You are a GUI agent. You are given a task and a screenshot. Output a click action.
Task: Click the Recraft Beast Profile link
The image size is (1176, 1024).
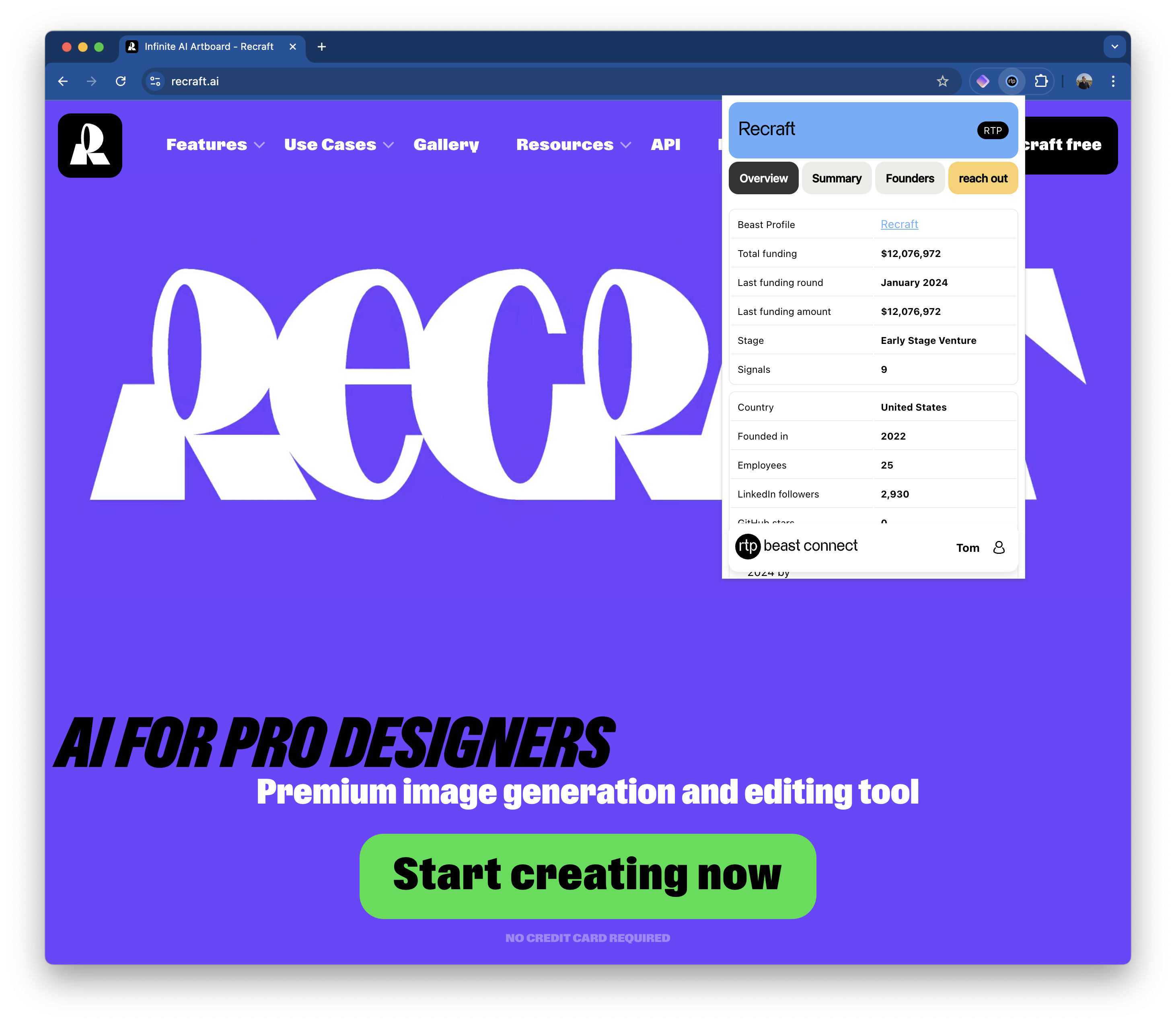(x=899, y=223)
